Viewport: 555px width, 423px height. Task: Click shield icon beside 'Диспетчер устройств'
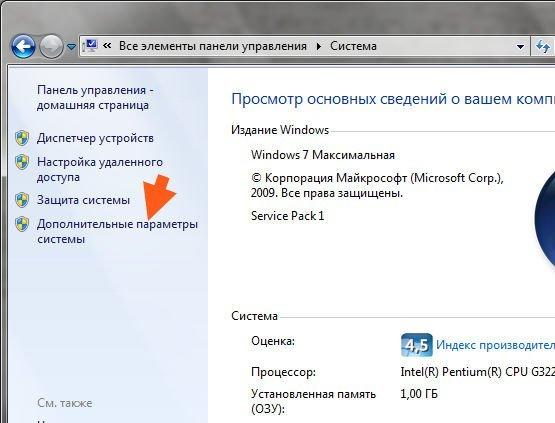(22, 138)
